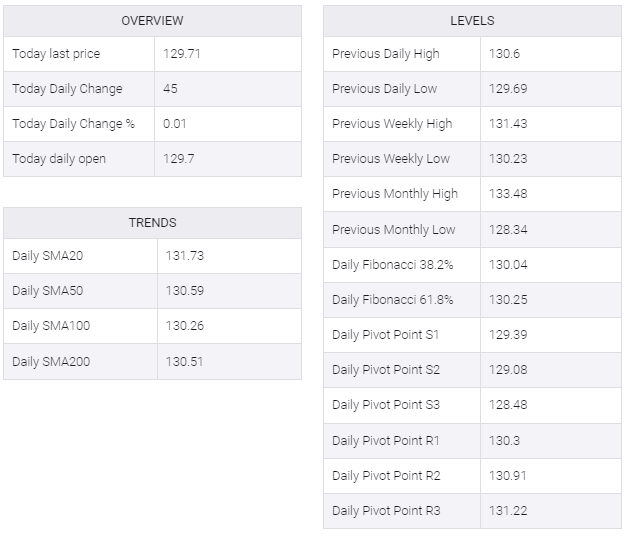Click the Today daily open value 129.7
The height and width of the screenshot is (538, 635).
point(179,158)
